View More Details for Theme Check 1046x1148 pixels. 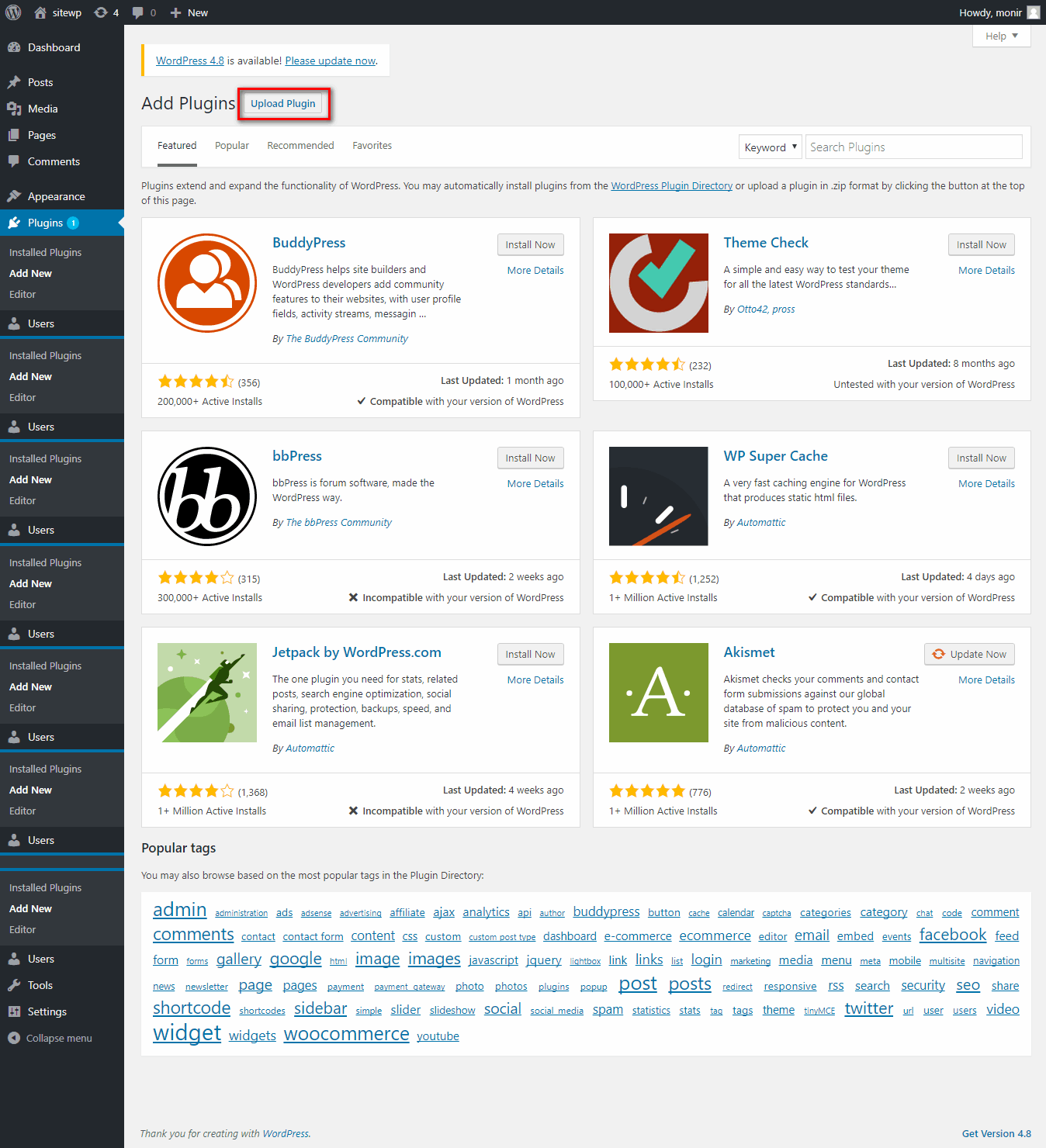(x=987, y=270)
